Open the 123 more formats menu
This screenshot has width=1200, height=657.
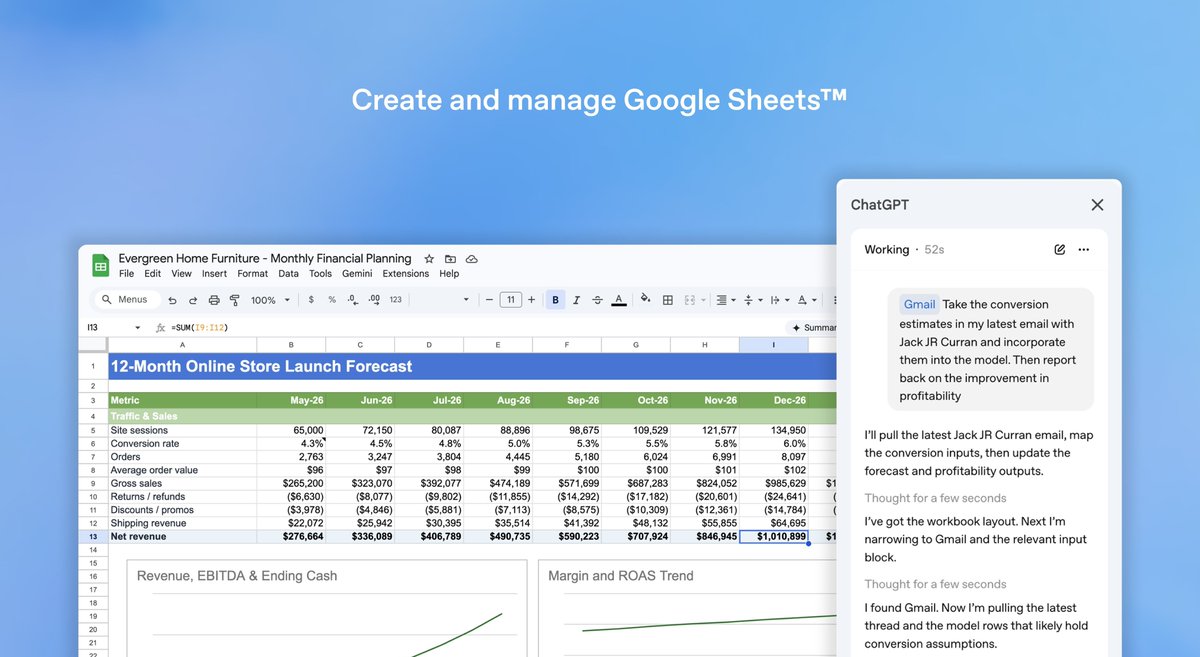(396, 300)
